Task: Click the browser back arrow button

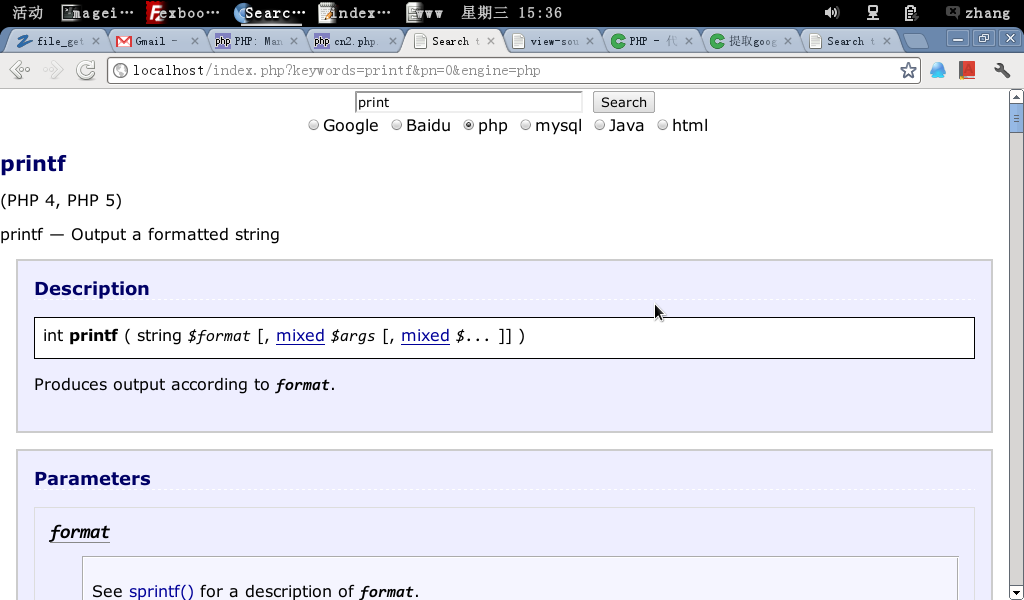Action: (19, 71)
